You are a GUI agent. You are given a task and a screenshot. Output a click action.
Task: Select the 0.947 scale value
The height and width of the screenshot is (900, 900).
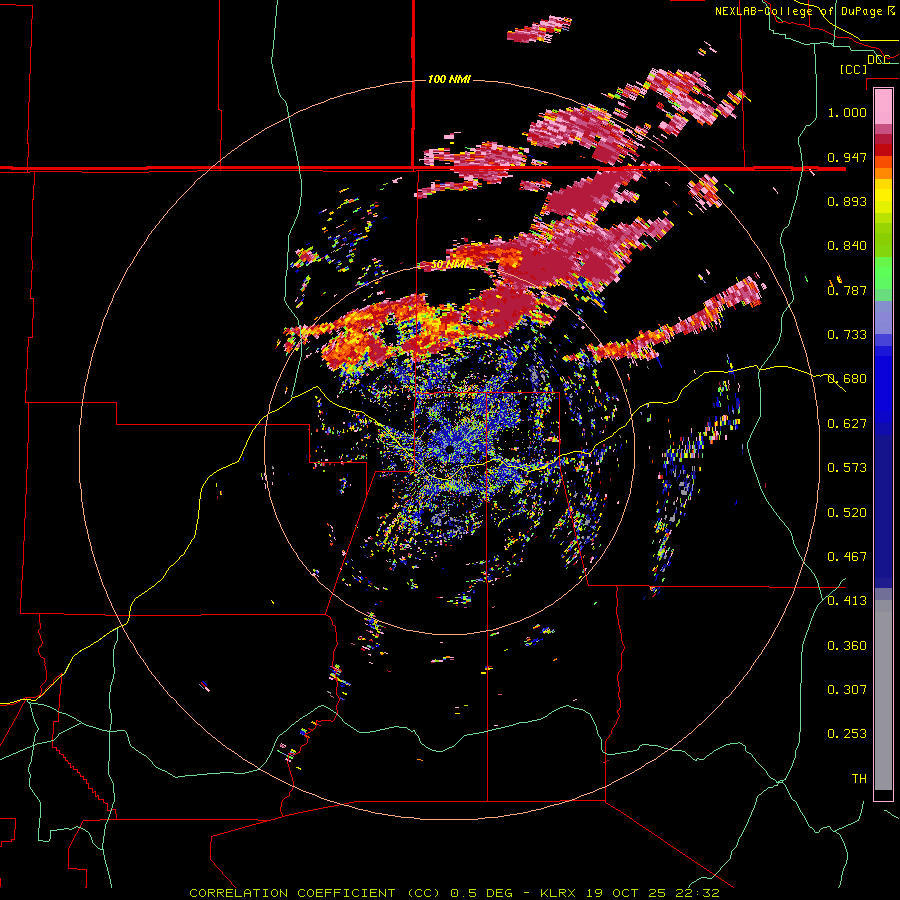coord(847,157)
